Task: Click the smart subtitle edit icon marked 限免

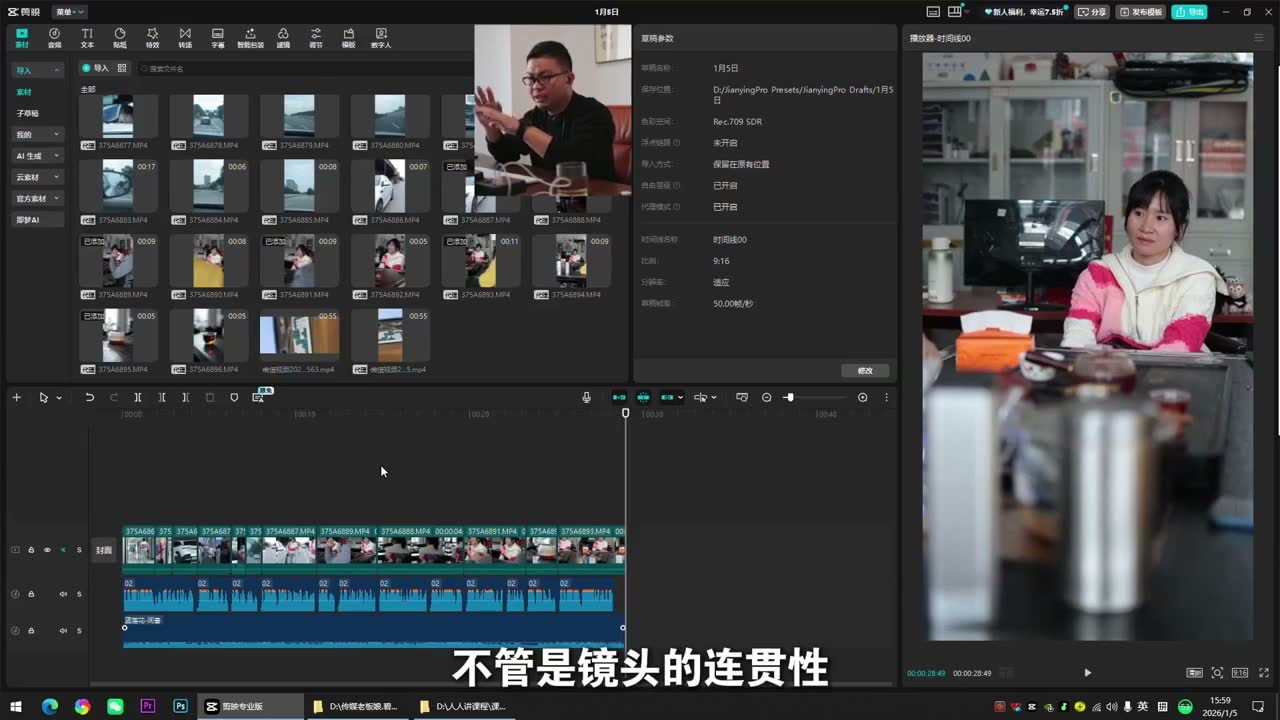Action: click(x=258, y=397)
